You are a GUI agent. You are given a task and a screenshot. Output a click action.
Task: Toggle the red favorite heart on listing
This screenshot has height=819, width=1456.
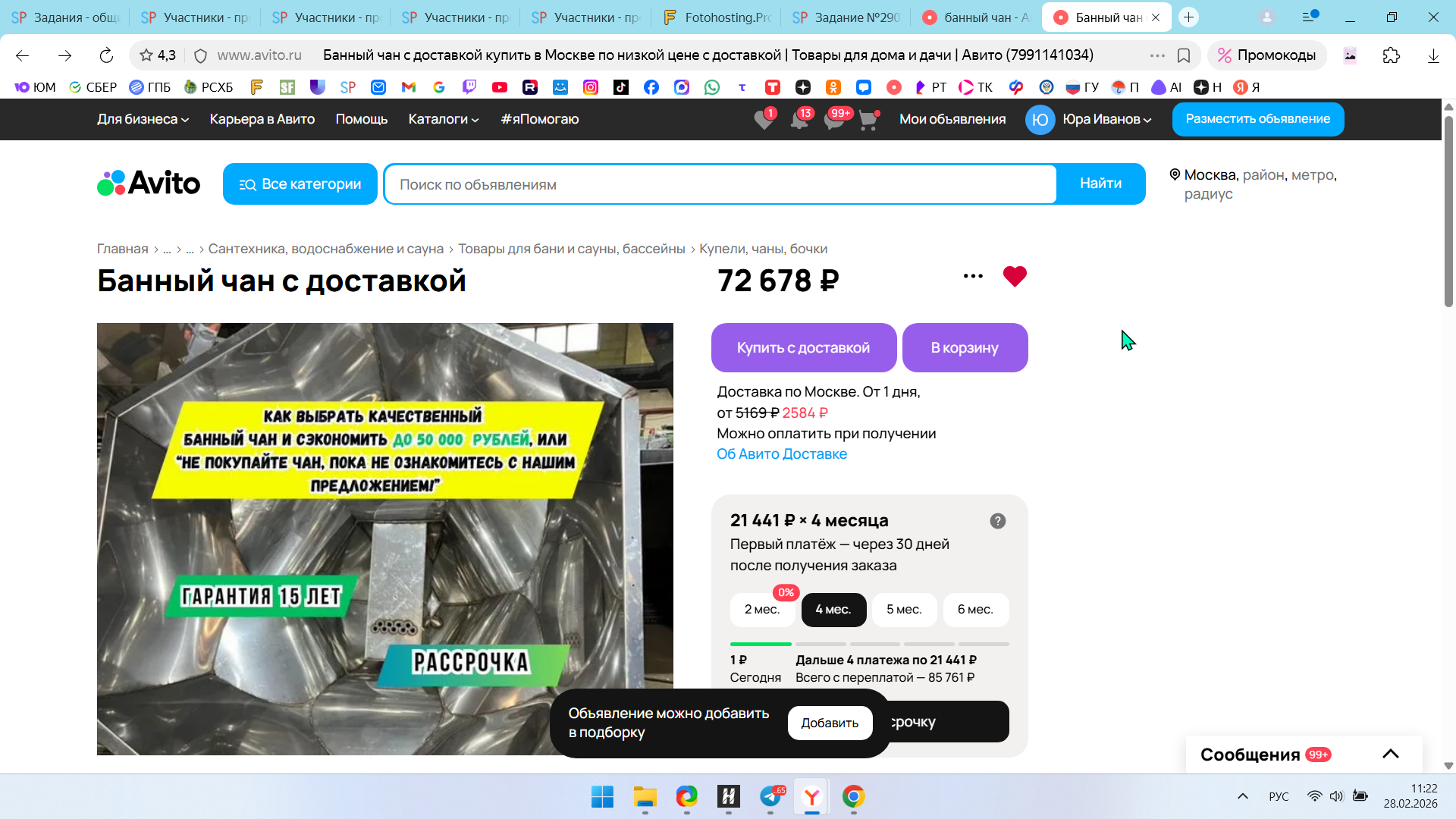(1014, 276)
